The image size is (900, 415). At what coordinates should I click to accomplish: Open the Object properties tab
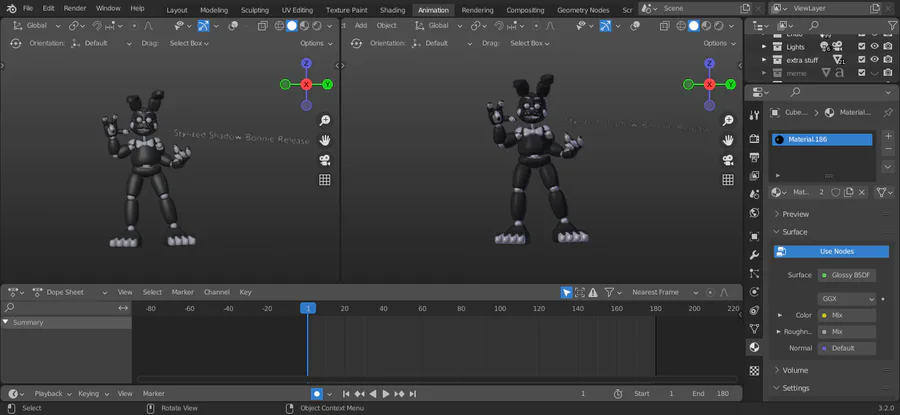[754, 236]
